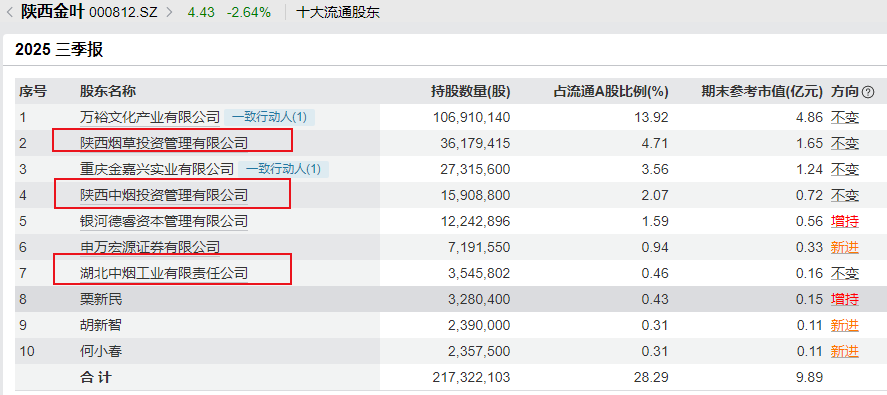This screenshot has height=395, width=887.
Task: Open shareholder 陕西烟草投资管理有限公司
Action: [163, 143]
